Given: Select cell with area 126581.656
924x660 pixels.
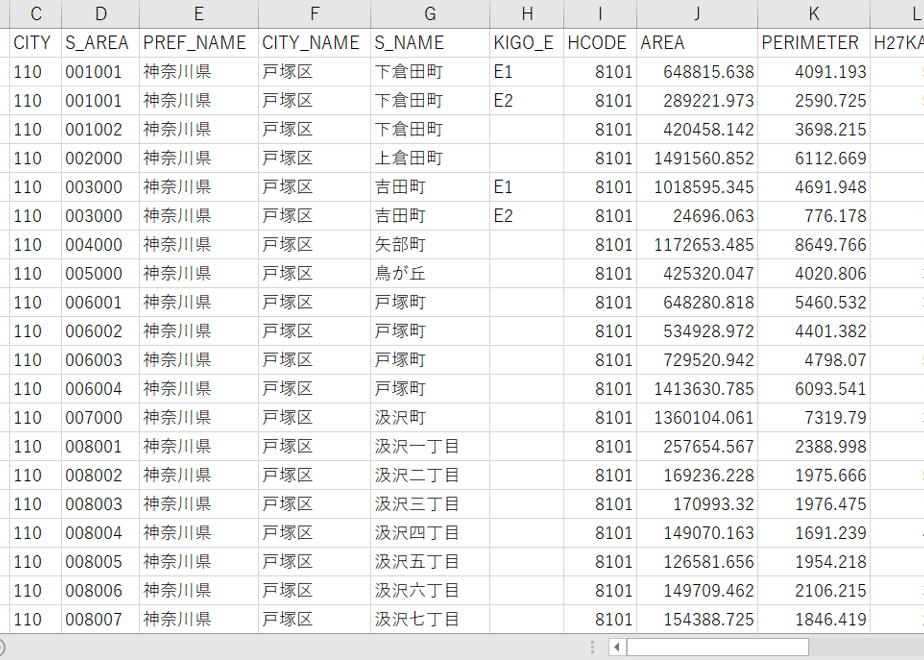Looking at the screenshot, I should pyautogui.click(x=697, y=563).
